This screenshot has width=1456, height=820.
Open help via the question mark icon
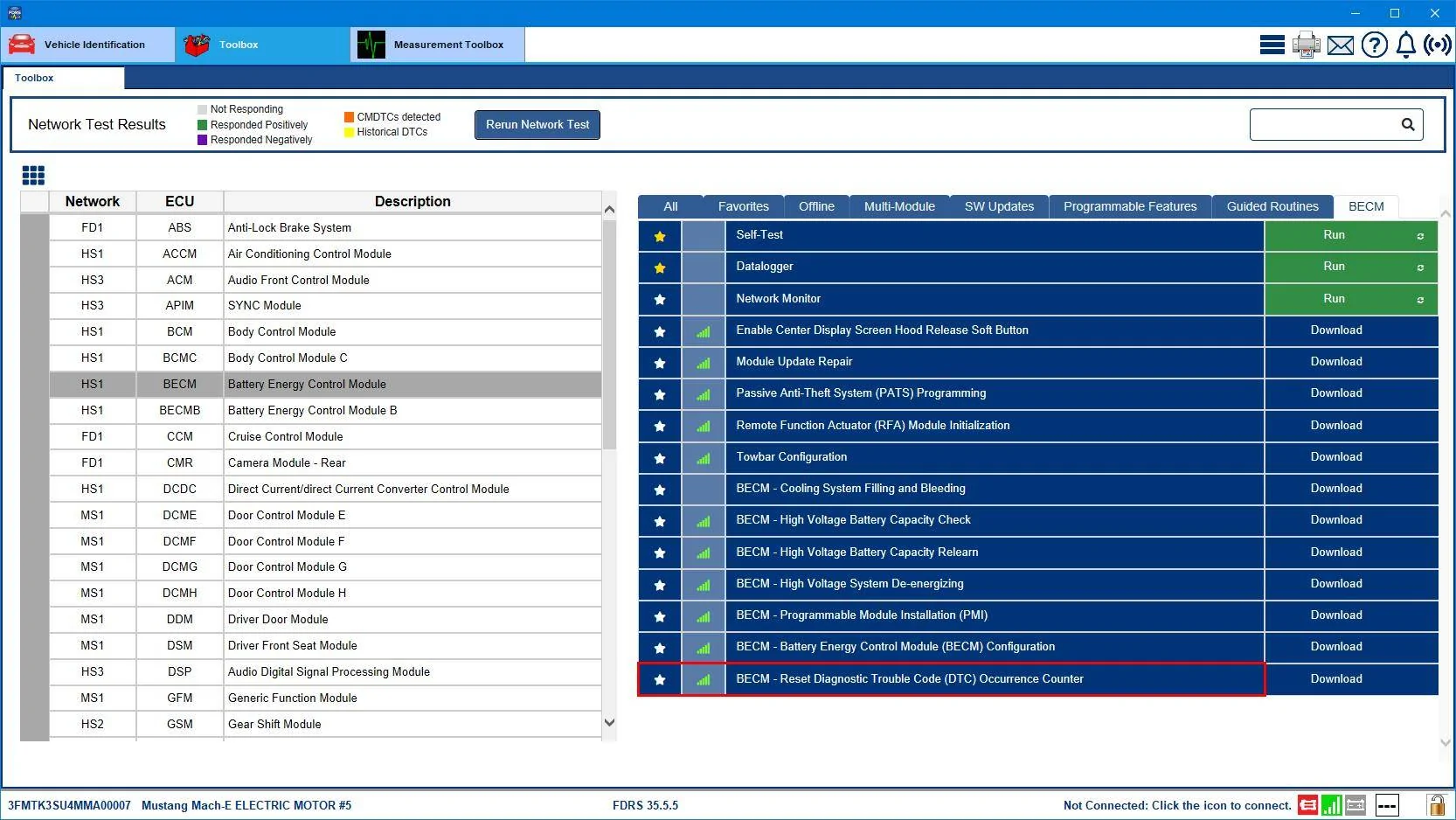(x=1374, y=45)
